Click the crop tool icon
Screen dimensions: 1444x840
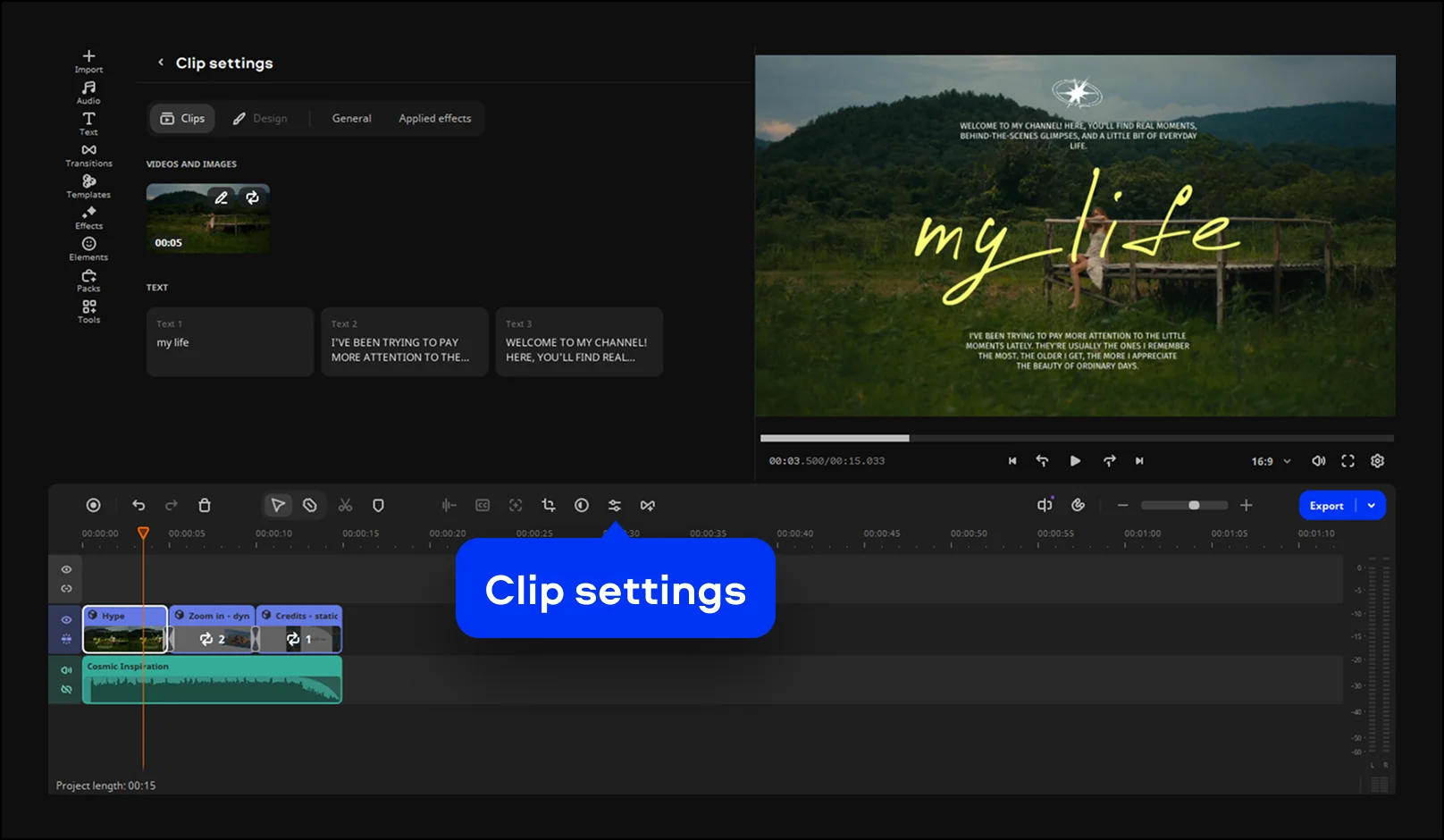pyautogui.click(x=549, y=506)
